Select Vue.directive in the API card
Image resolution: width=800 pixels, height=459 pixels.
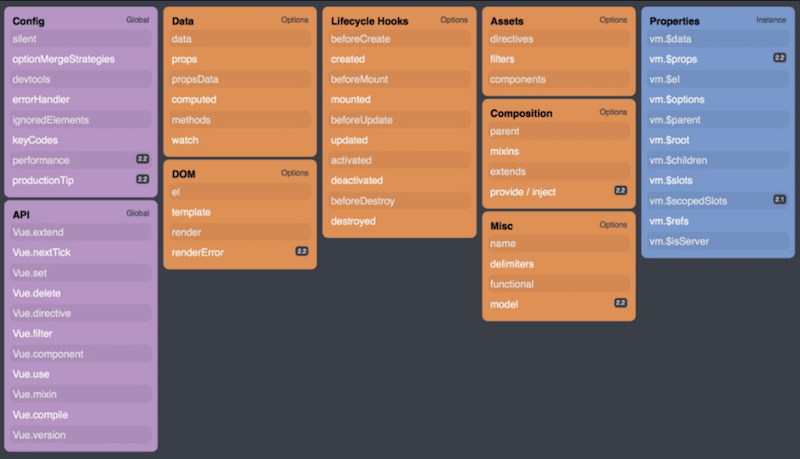coord(81,313)
